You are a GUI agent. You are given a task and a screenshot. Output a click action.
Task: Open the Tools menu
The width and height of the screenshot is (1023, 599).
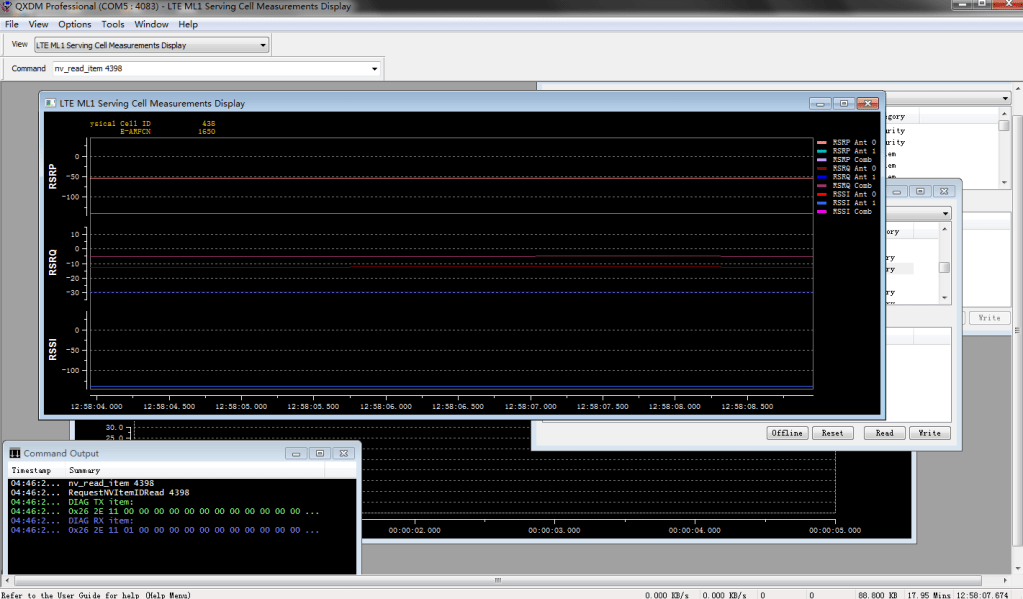point(113,24)
